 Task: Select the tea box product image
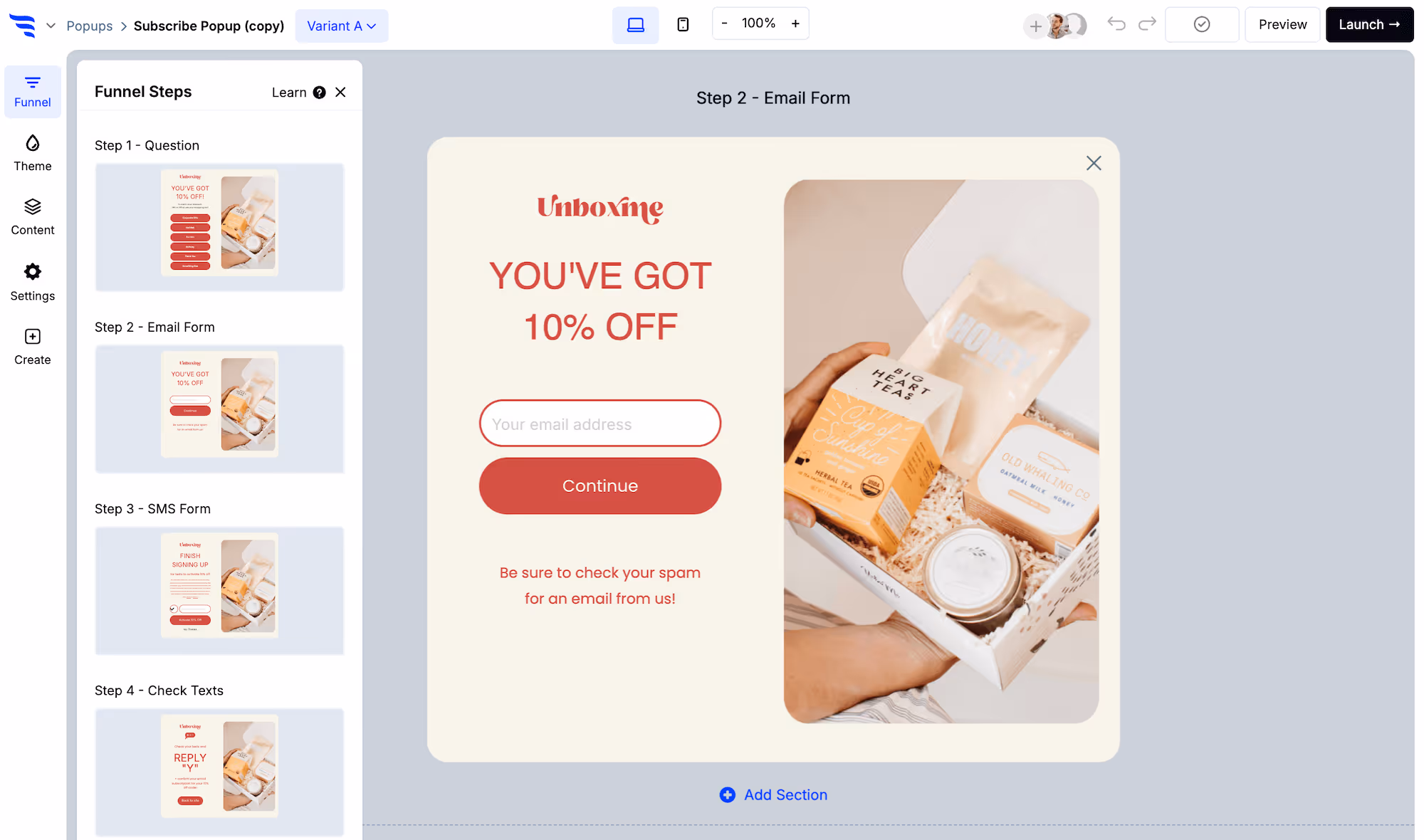click(941, 451)
